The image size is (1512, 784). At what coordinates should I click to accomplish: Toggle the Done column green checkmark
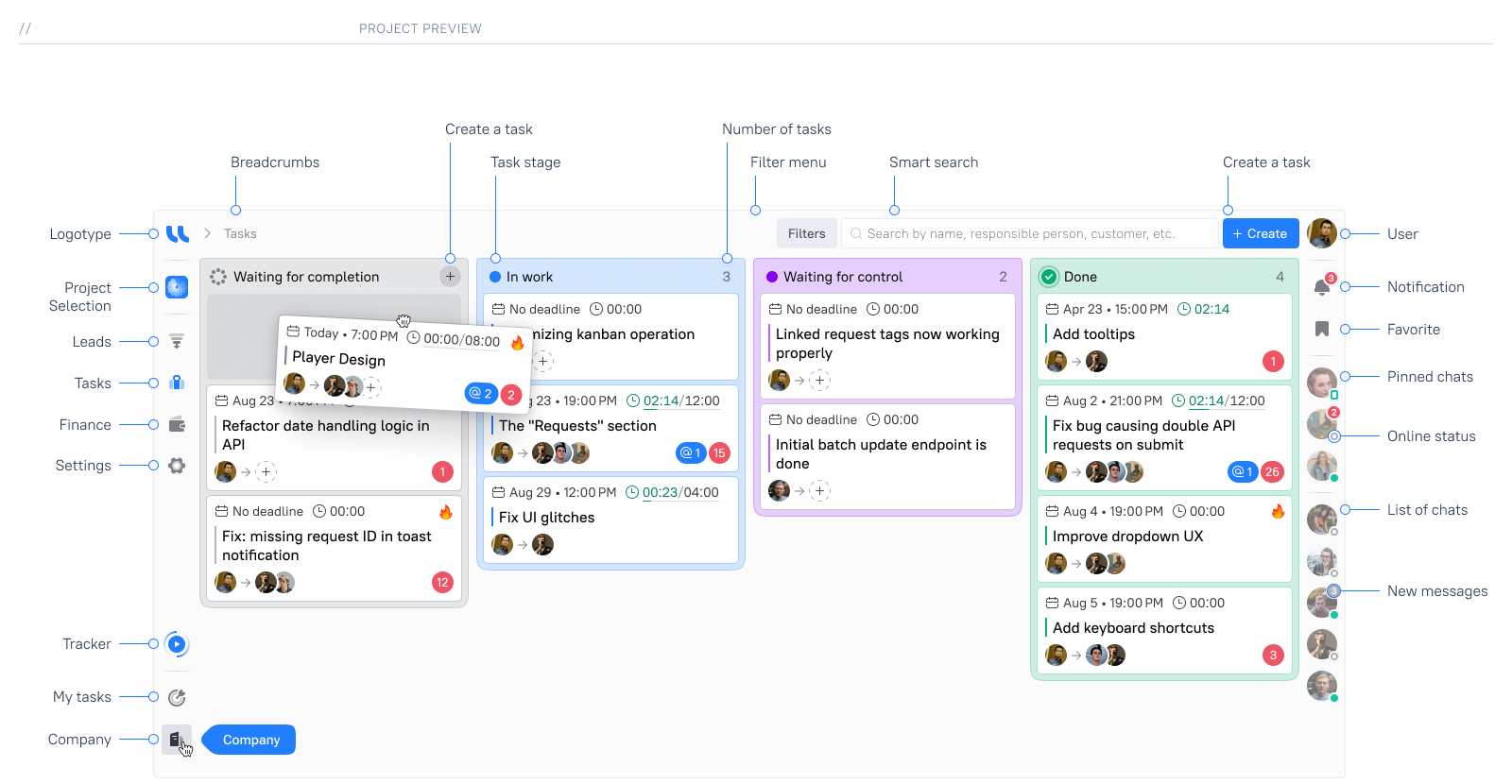coord(1049,277)
